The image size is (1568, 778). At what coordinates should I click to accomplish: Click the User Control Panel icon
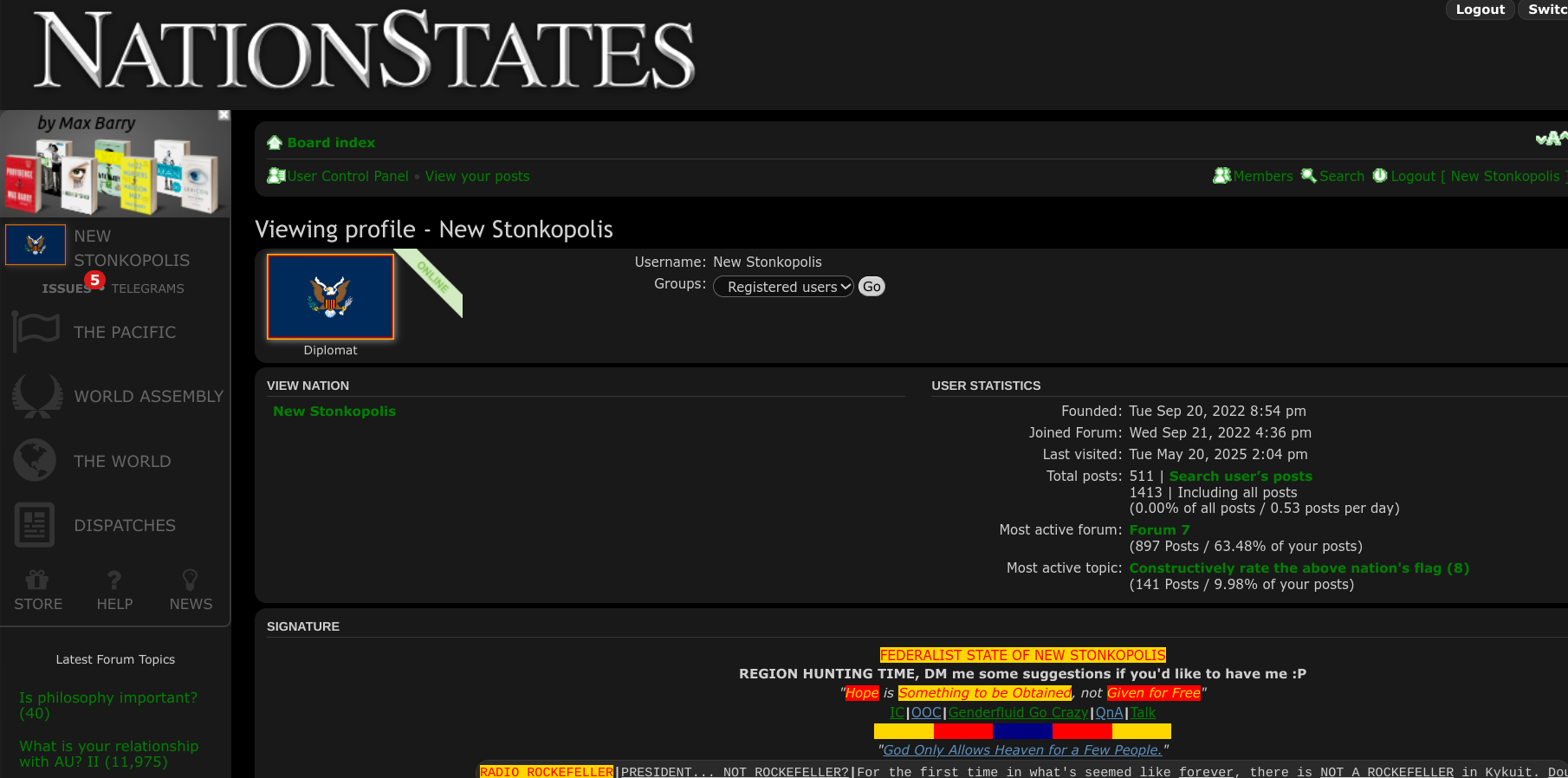276,176
